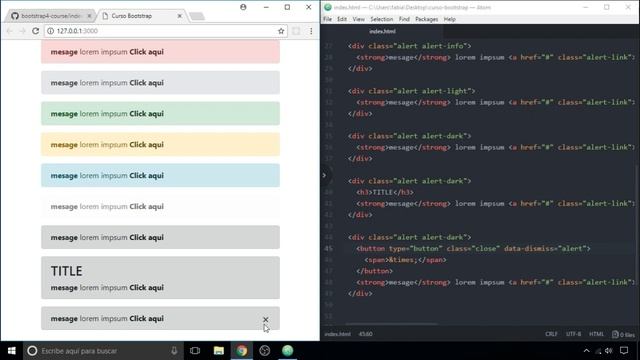Focus the 127.0.0.1:3000 address bar
Screen dimensions: 640x360
(165, 31)
